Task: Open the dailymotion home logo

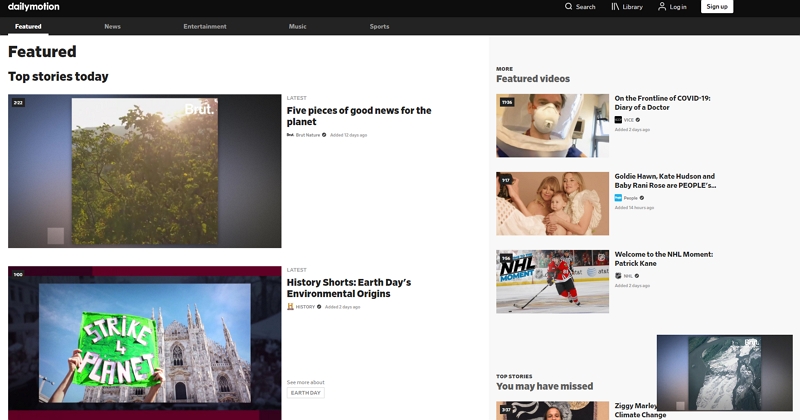Action: point(34,7)
